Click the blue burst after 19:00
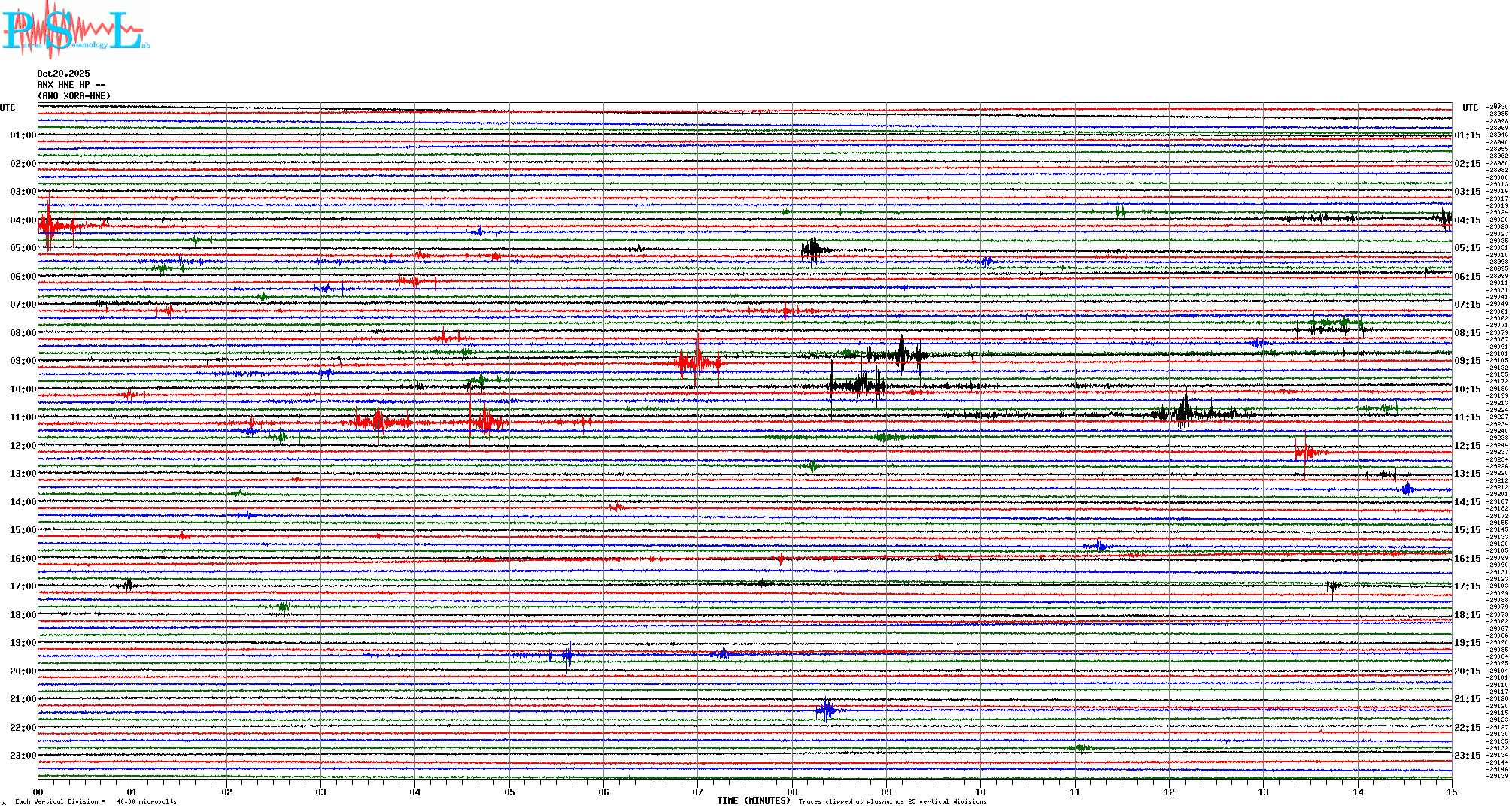 pos(568,655)
